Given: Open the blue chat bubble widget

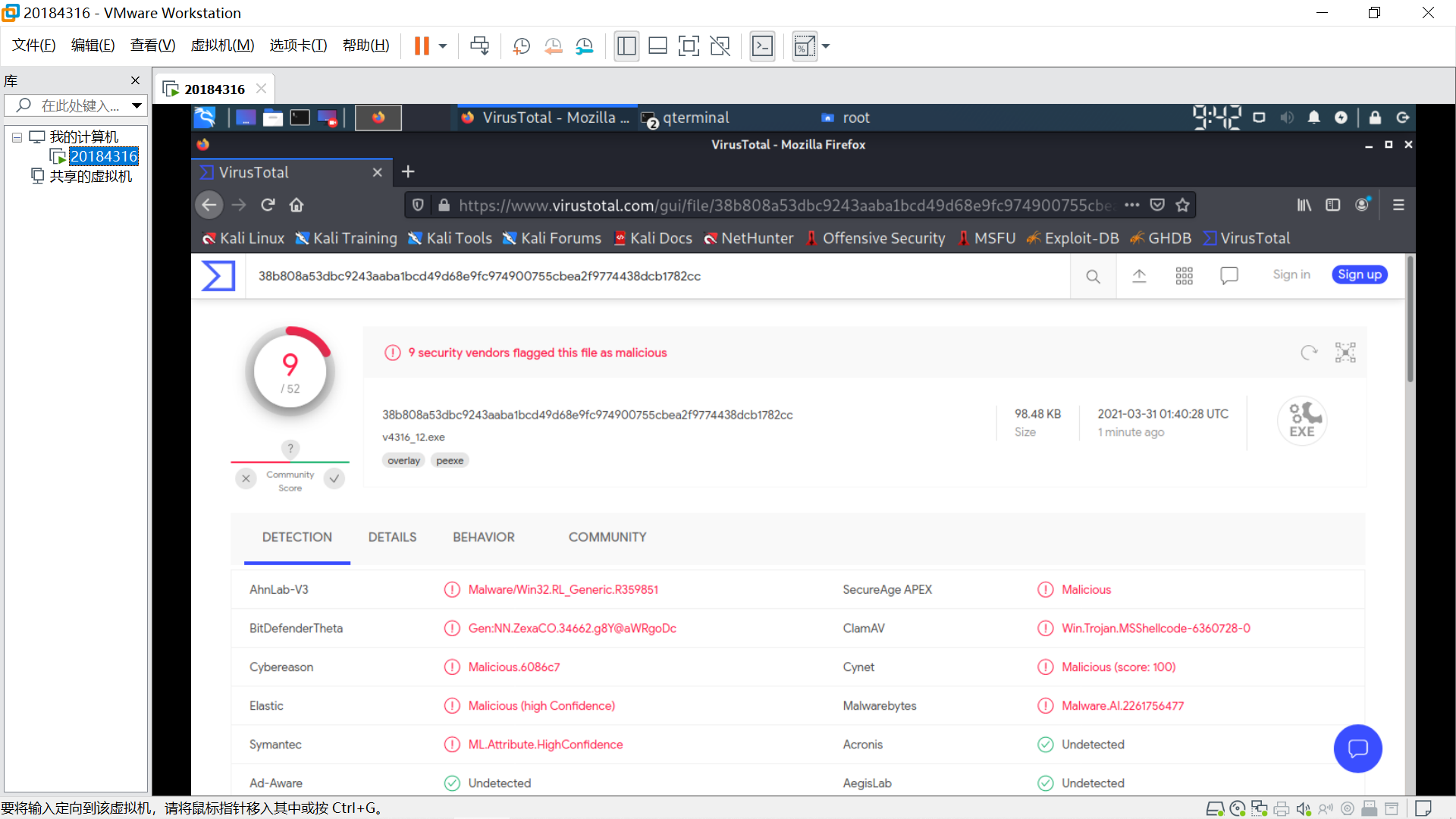Looking at the screenshot, I should [x=1357, y=748].
